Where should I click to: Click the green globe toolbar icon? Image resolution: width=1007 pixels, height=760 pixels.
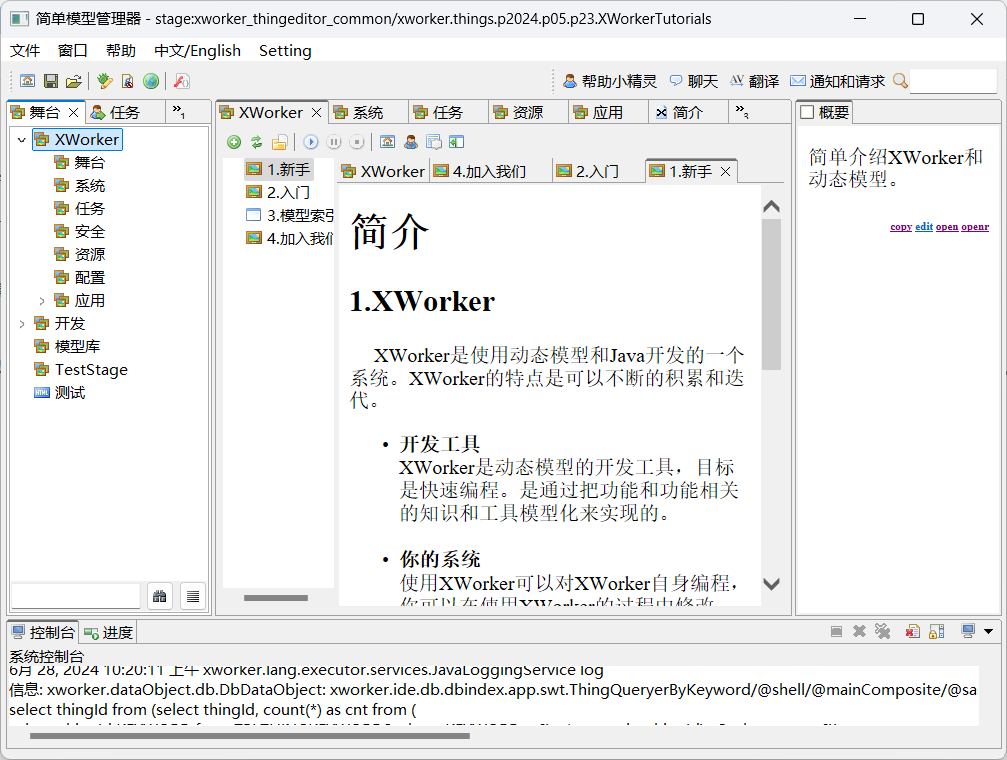pyautogui.click(x=151, y=81)
